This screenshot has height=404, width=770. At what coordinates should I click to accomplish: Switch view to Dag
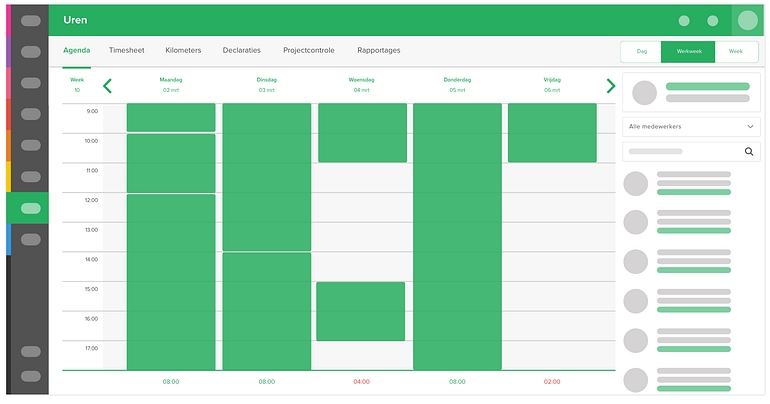[x=641, y=51]
